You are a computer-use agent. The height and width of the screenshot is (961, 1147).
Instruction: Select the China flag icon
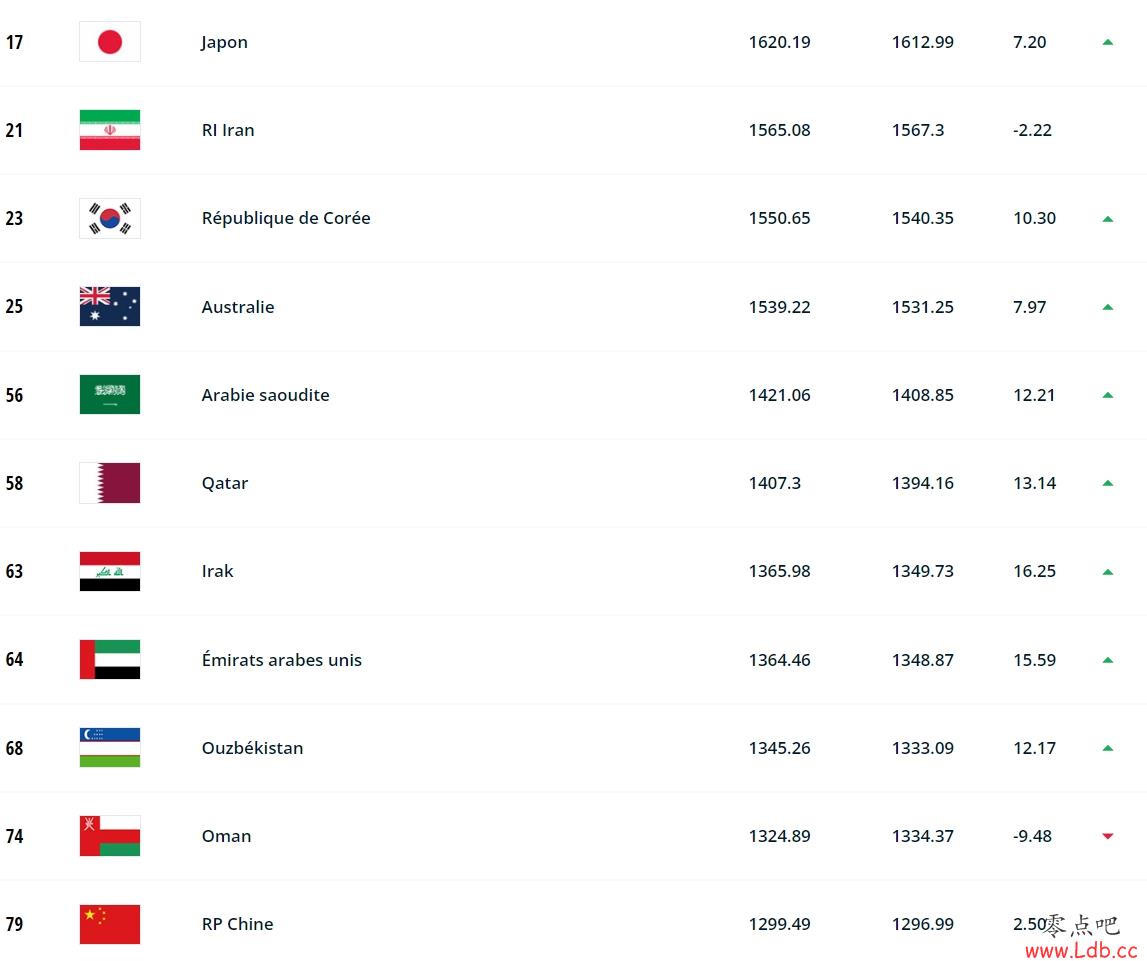pyautogui.click(x=110, y=924)
